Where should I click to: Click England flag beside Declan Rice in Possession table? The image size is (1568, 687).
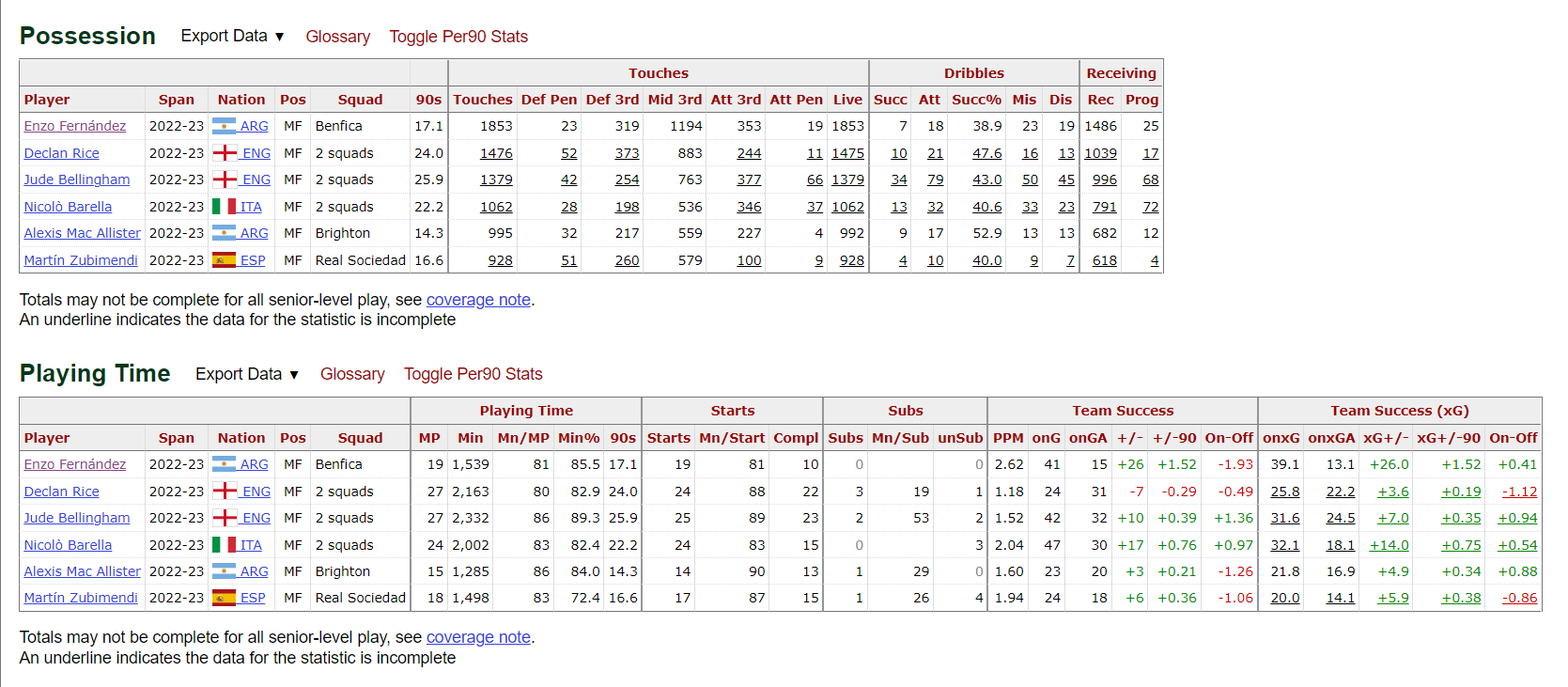(x=225, y=153)
